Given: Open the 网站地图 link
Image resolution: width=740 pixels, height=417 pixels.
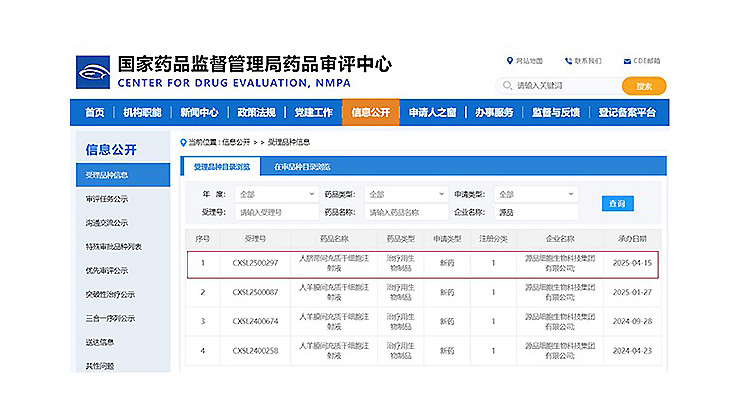Looking at the screenshot, I should 529,61.
